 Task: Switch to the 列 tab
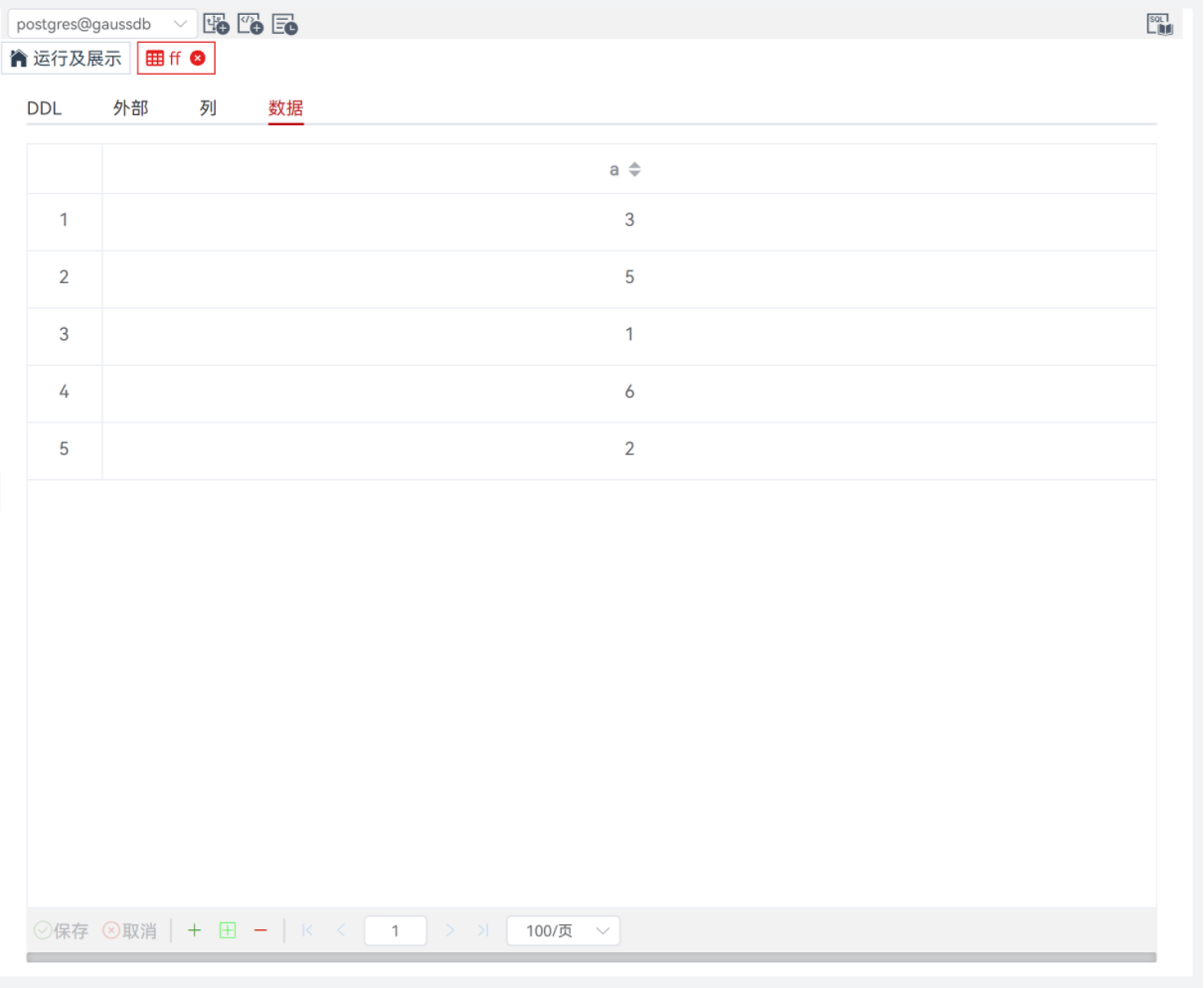(208, 108)
